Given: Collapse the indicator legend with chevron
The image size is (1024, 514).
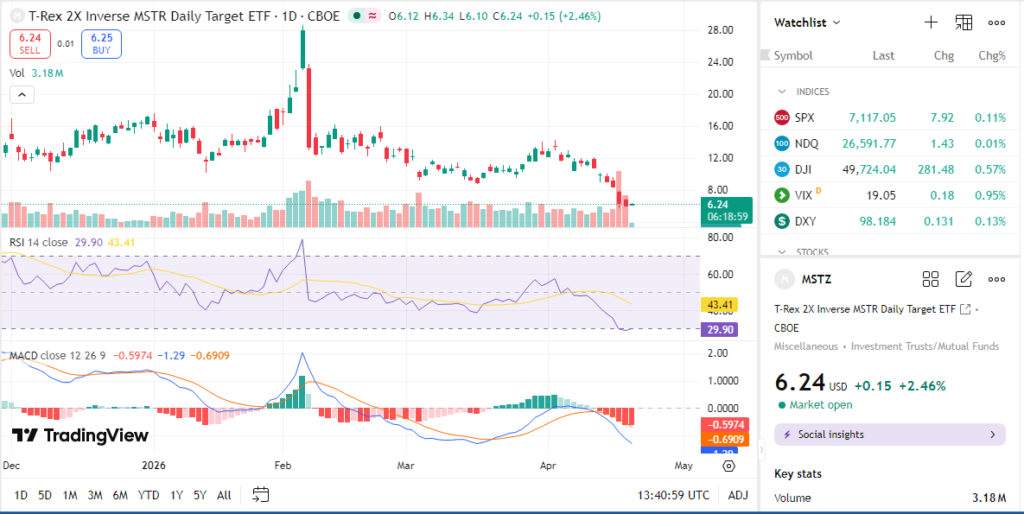Looking at the screenshot, I should pyautogui.click(x=22, y=94).
